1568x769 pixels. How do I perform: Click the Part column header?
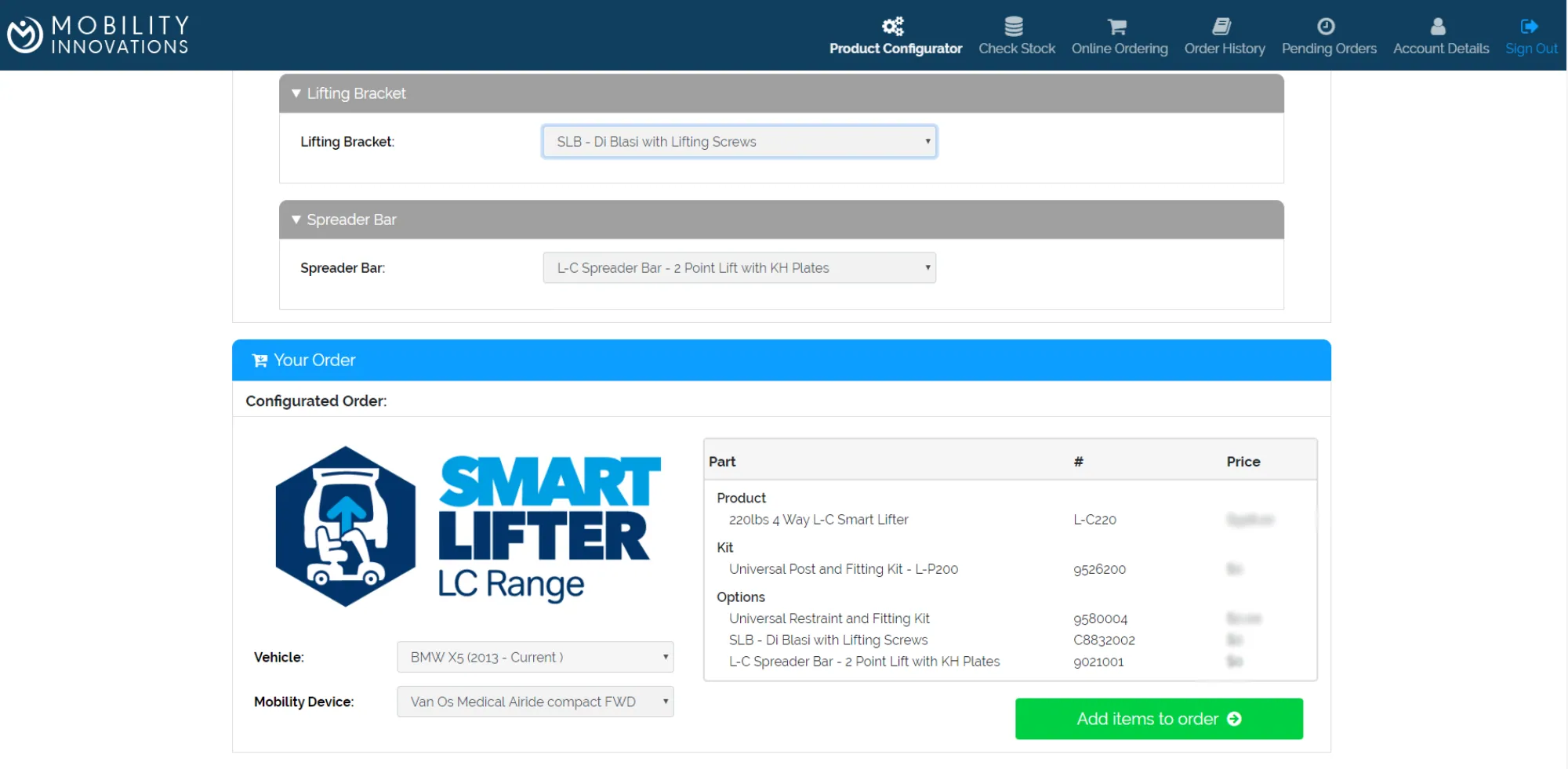pos(722,462)
